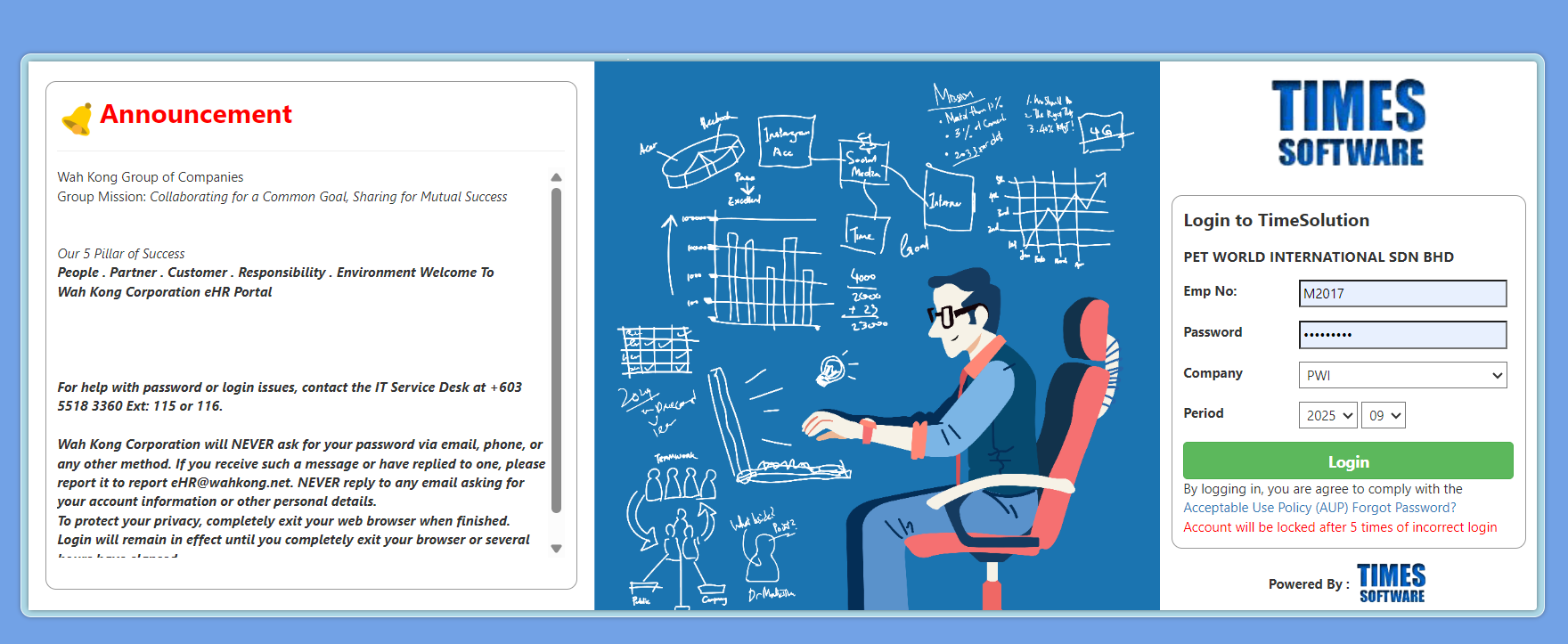This screenshot has height=644, width=1568.
Task: Click the pie chart sketch in the illustration
Action: tap(704, 160)
